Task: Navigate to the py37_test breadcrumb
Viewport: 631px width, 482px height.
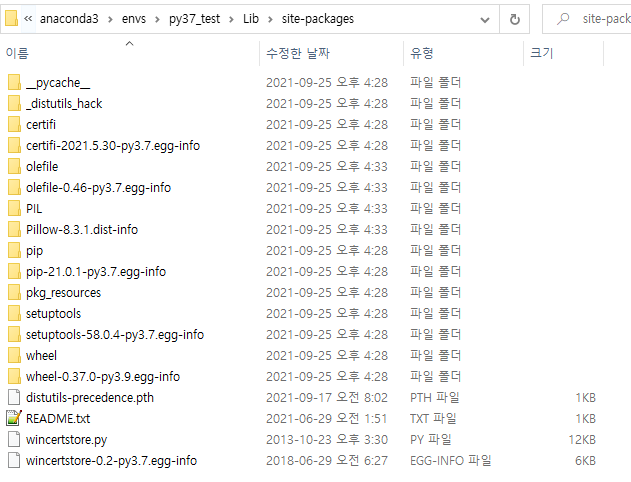Action: click(194, 19)
